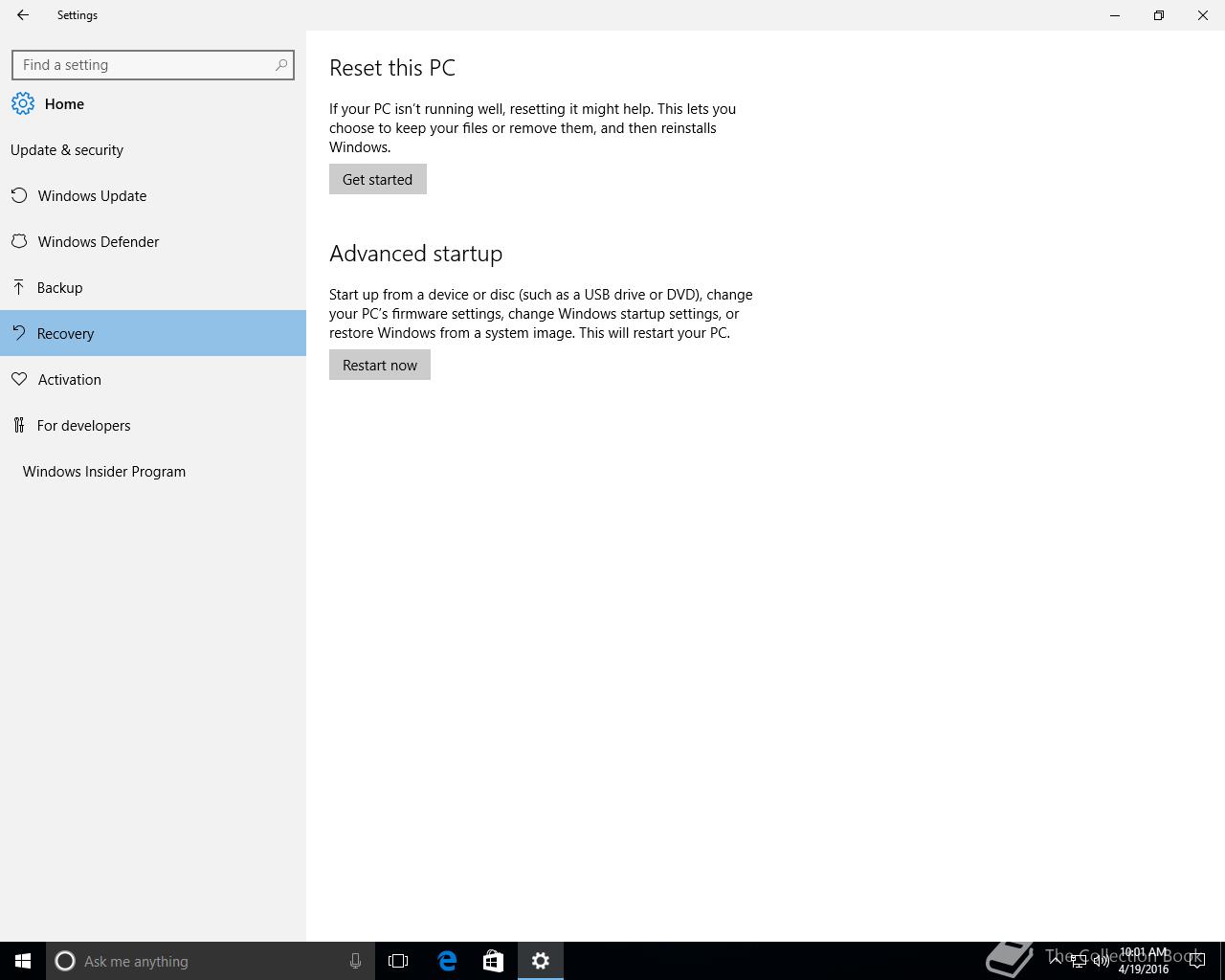Screen dimensions: 1225x980
Task: Go back using the Settings back arrow
Action: tap(23, 15)
